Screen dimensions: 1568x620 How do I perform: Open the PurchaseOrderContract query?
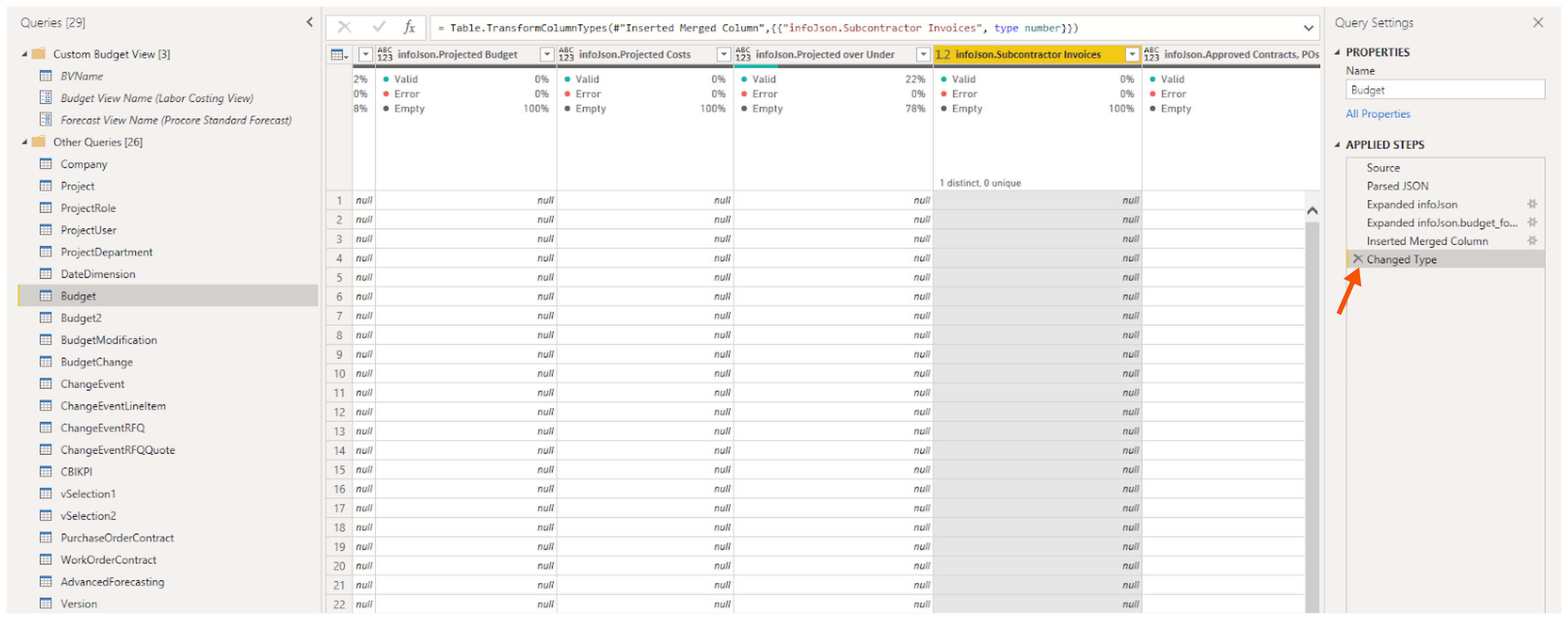click(x=117, y=538)
